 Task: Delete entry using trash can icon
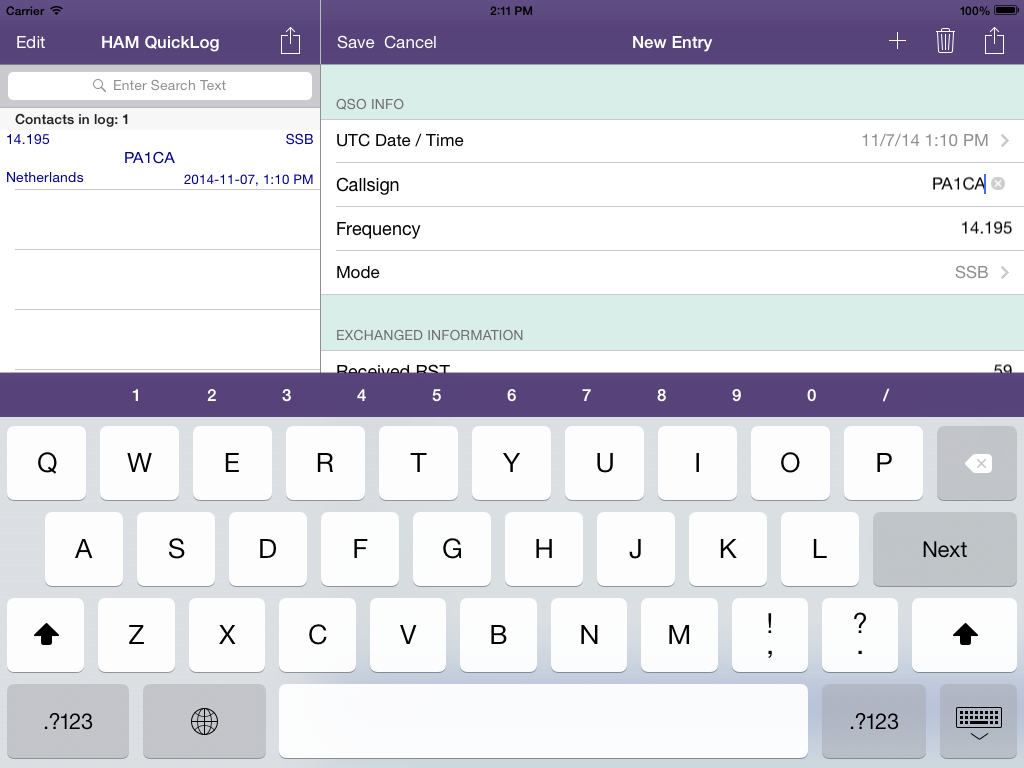click(945, 41)
